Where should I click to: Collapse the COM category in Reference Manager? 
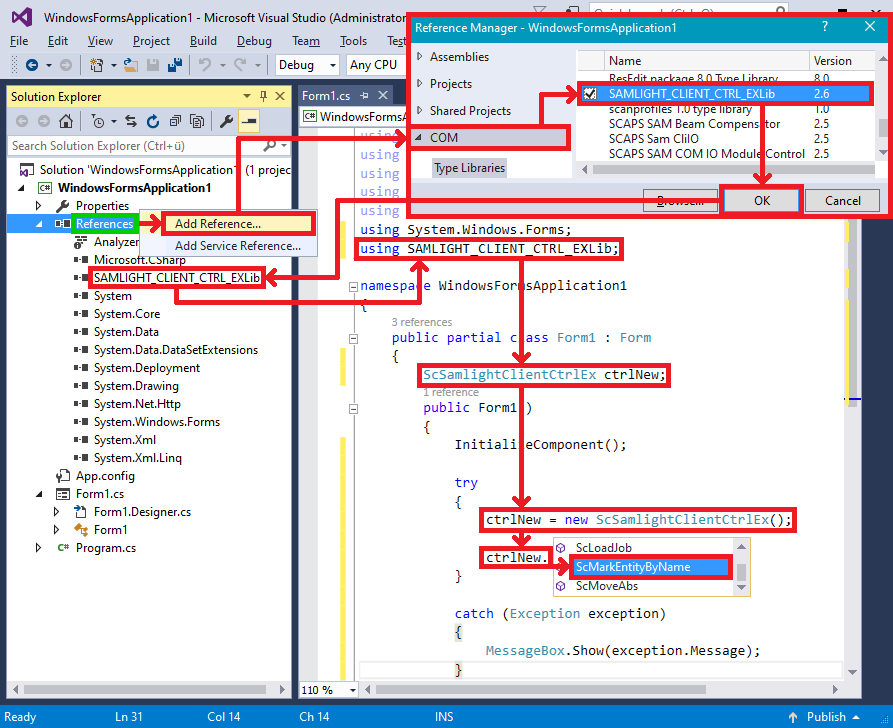coord(419,138)
